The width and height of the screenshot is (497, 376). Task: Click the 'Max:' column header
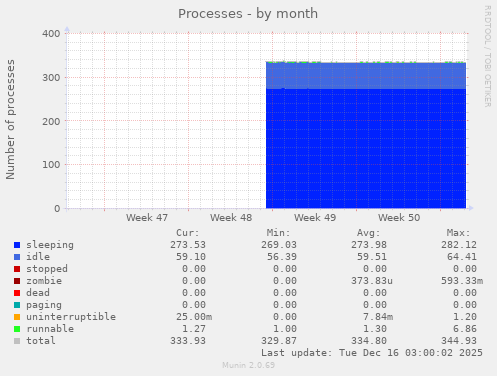pos(458,233)
